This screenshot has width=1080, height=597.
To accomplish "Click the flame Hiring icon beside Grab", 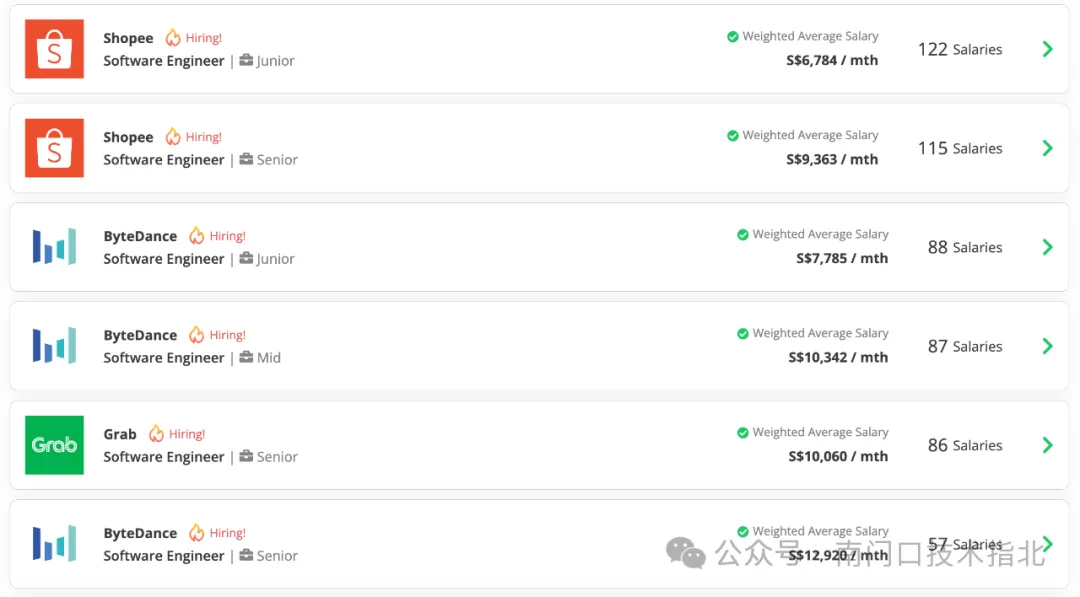I will pos(156,434).
